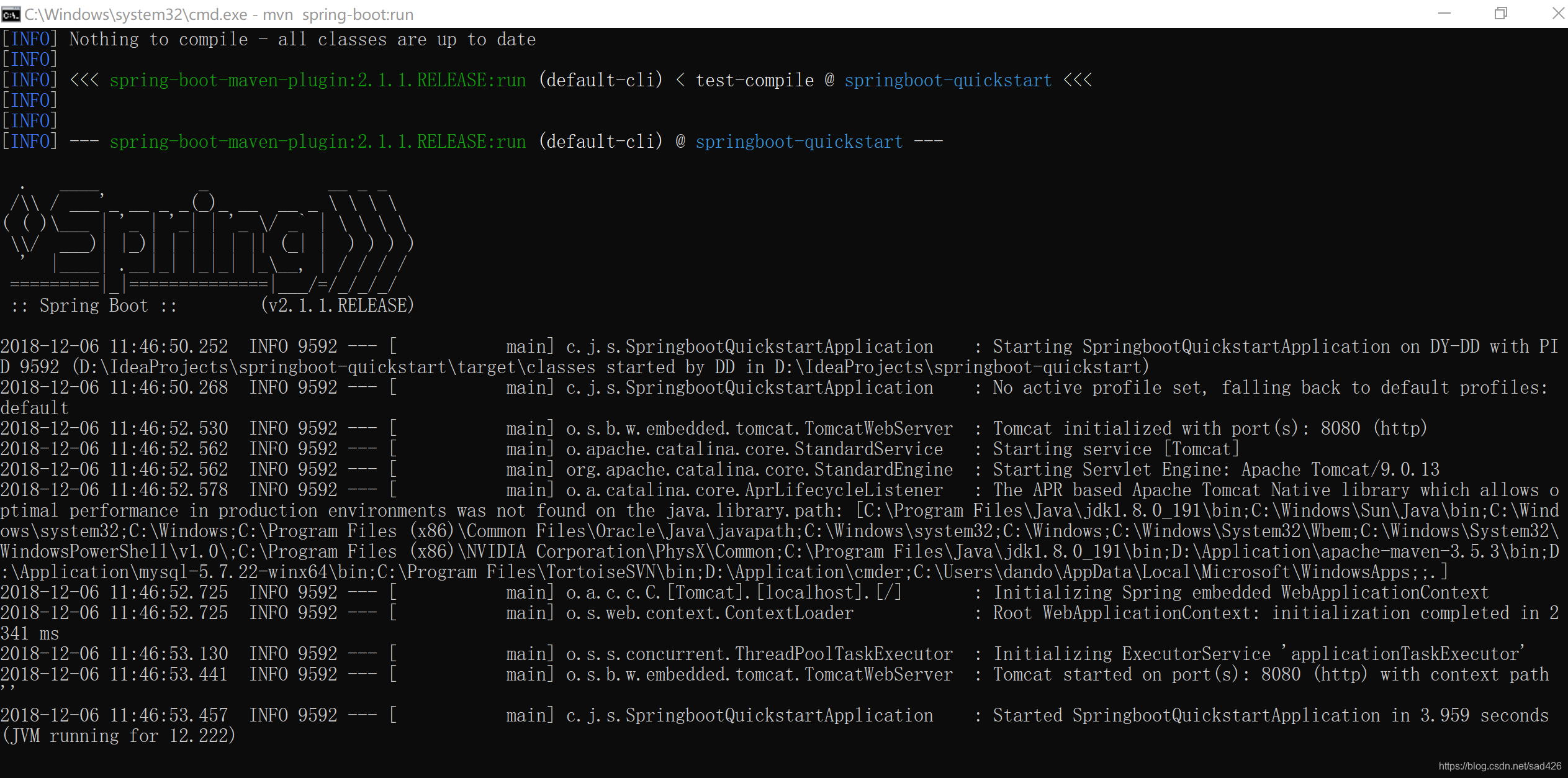Click 'Nothing to compile - all classes are up to date'
1568x778 pixels.
[x=302, y=40]
